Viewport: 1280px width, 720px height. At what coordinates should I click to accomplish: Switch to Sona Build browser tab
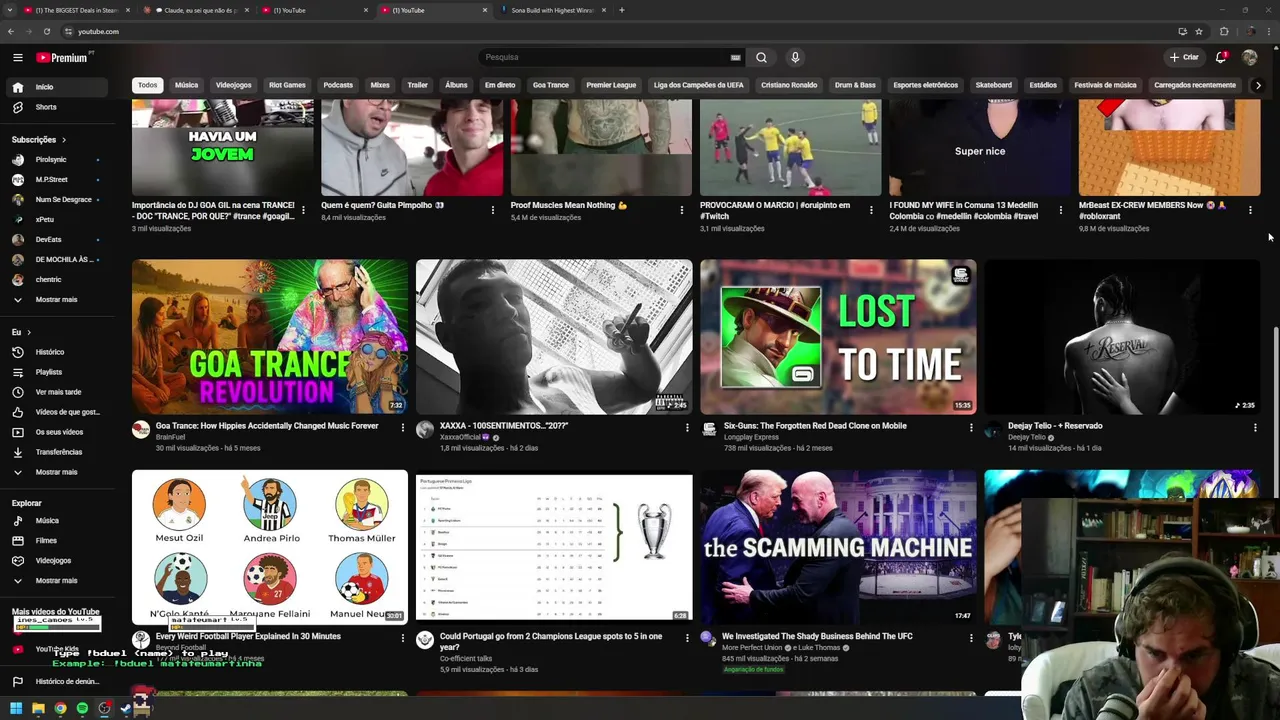[x=552, y=10]
